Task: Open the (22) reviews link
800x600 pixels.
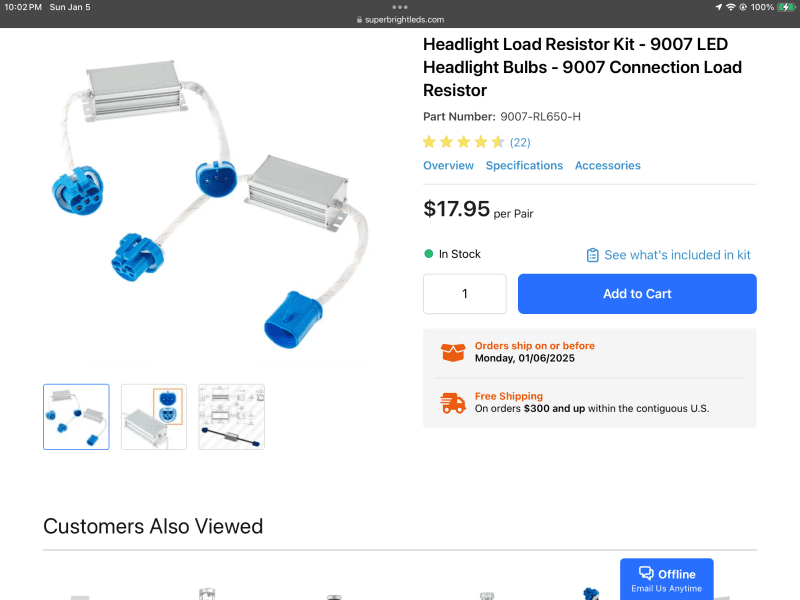Action: tap(520, 142)
